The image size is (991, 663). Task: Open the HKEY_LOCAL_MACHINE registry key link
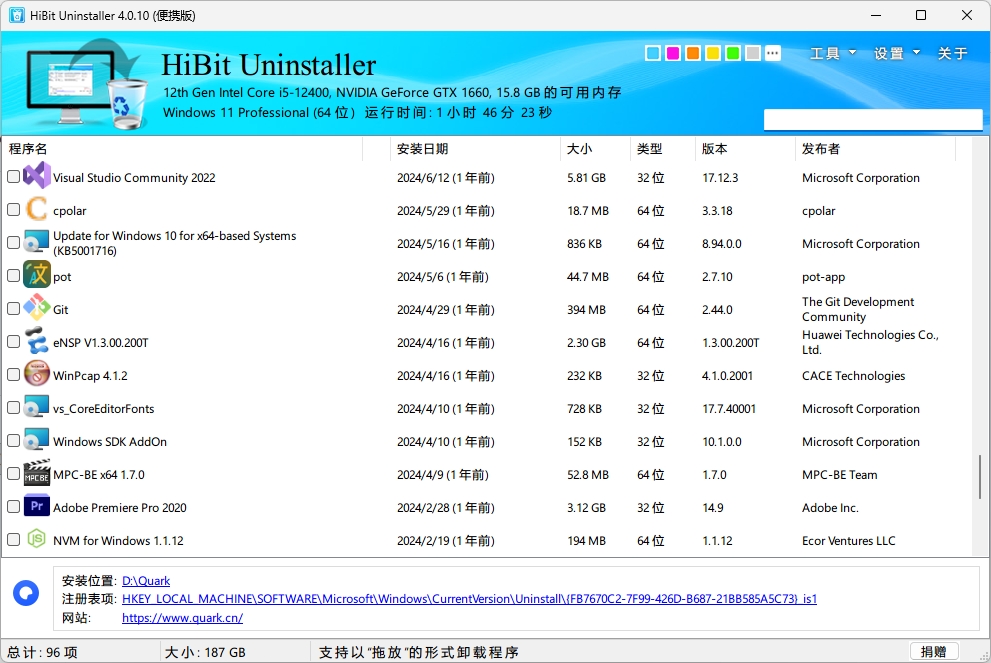tap(469, 599)
